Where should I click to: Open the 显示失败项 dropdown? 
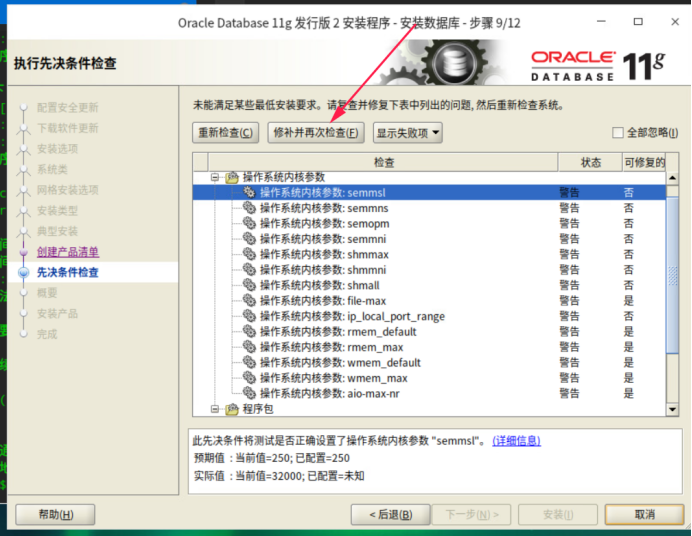(x=408, y=133)
